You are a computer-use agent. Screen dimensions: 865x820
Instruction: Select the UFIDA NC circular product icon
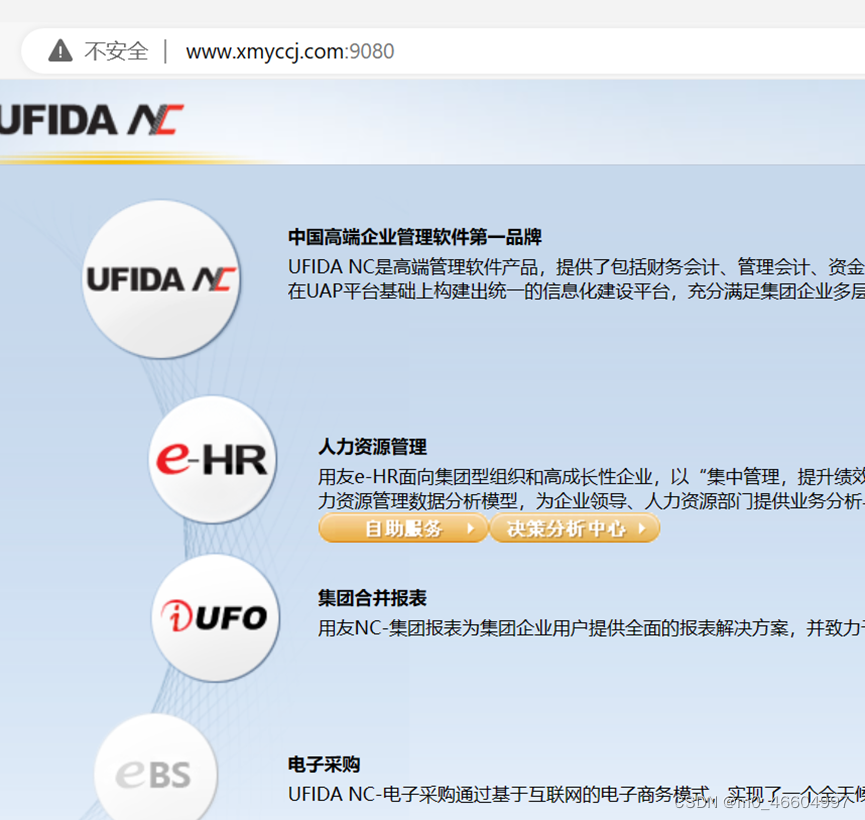tap(162, 277)
